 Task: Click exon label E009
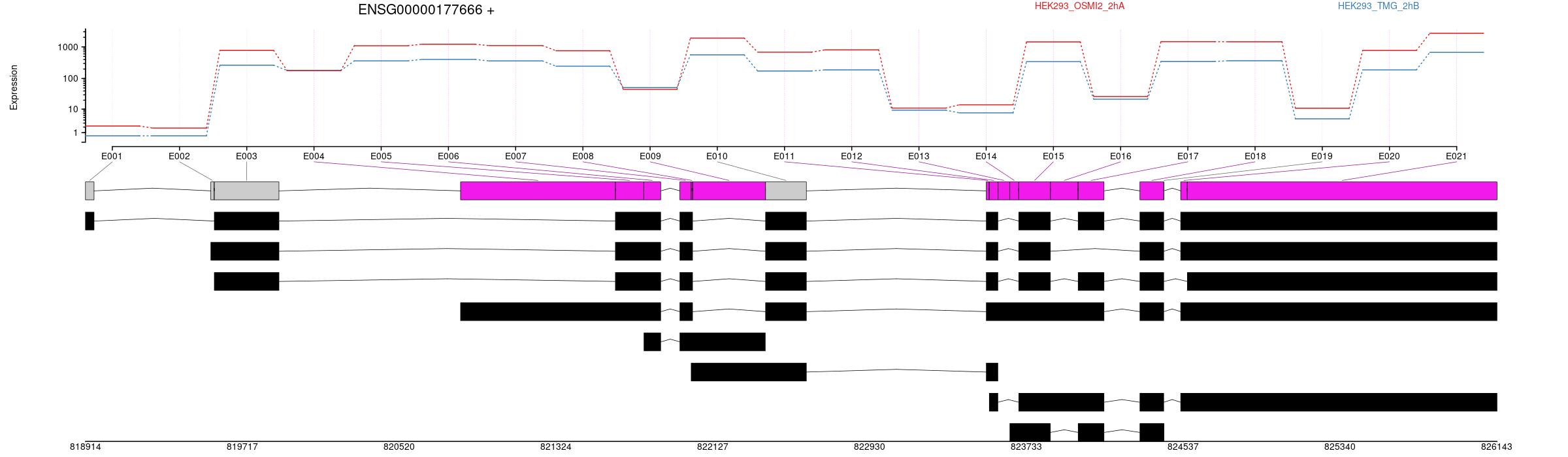point(650,156)
